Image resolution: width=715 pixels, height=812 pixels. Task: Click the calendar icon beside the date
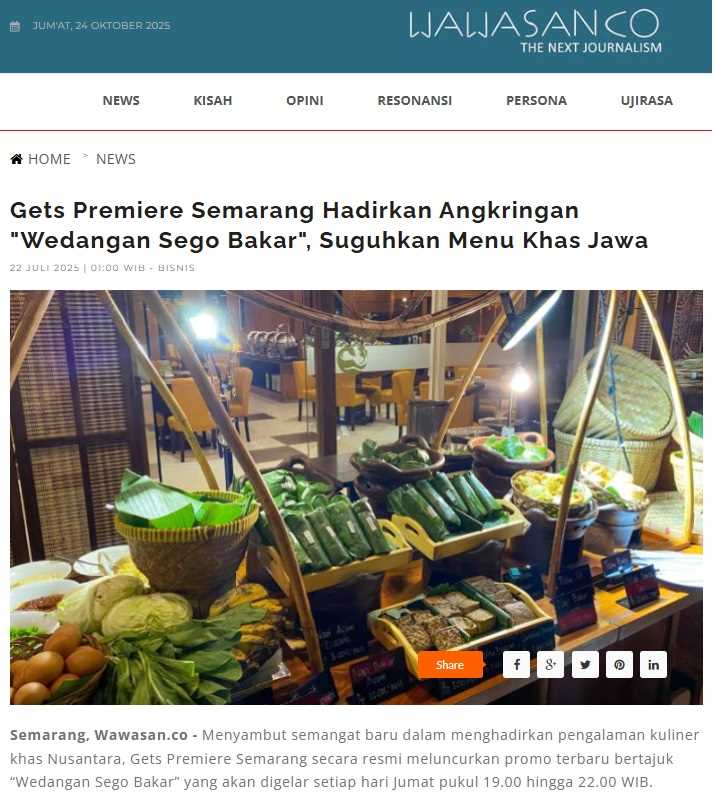15,26
